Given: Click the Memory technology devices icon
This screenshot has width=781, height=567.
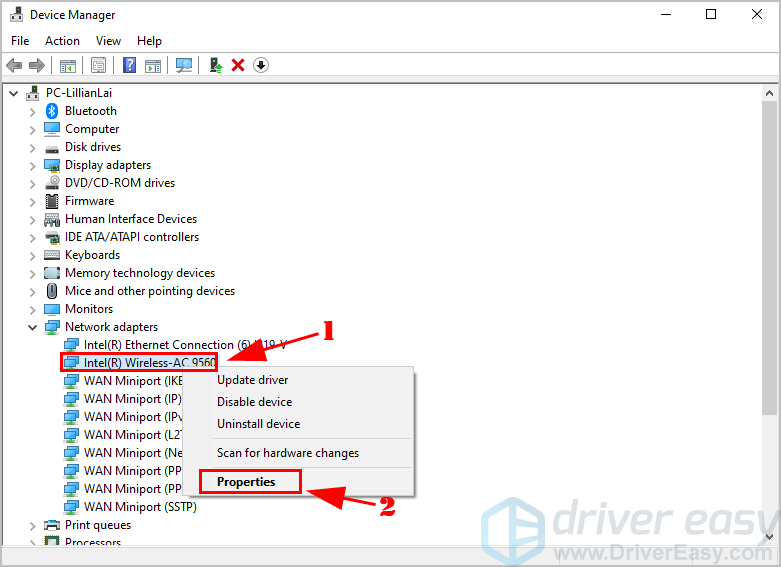Looking at the screenshot, I should coord(52,273).
